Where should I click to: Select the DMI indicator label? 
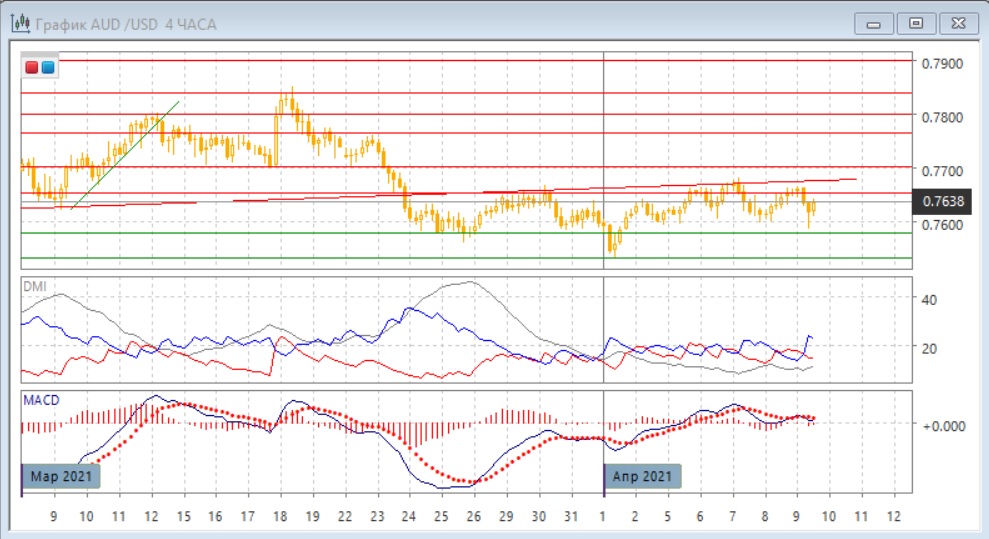pyautogui.click(x=34, y=286)
